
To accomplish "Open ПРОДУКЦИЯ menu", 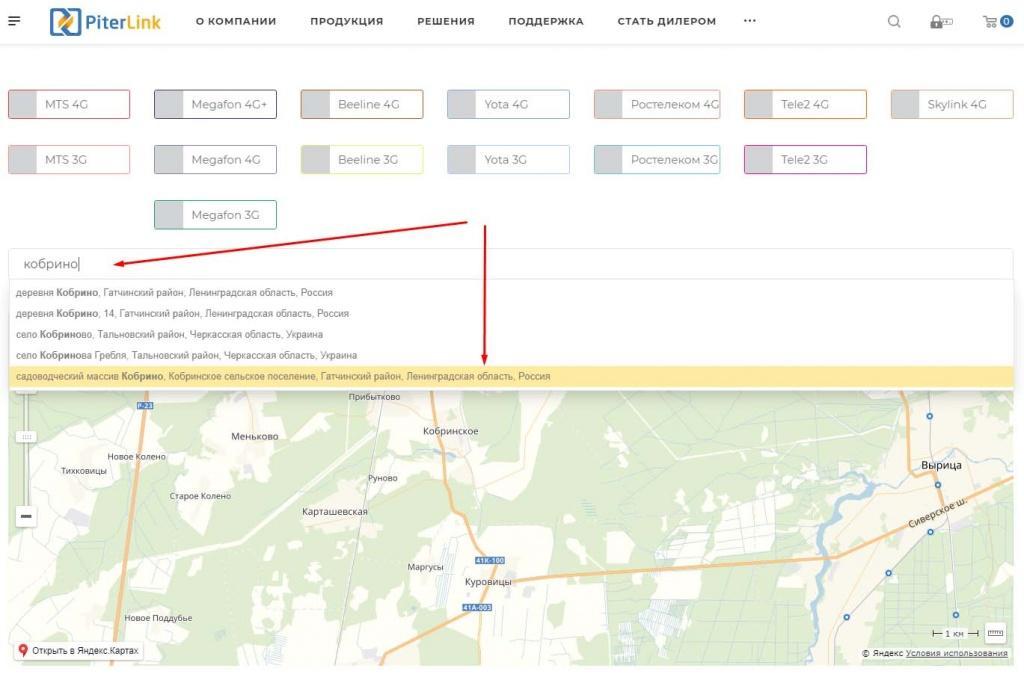I will coord(347,22).
